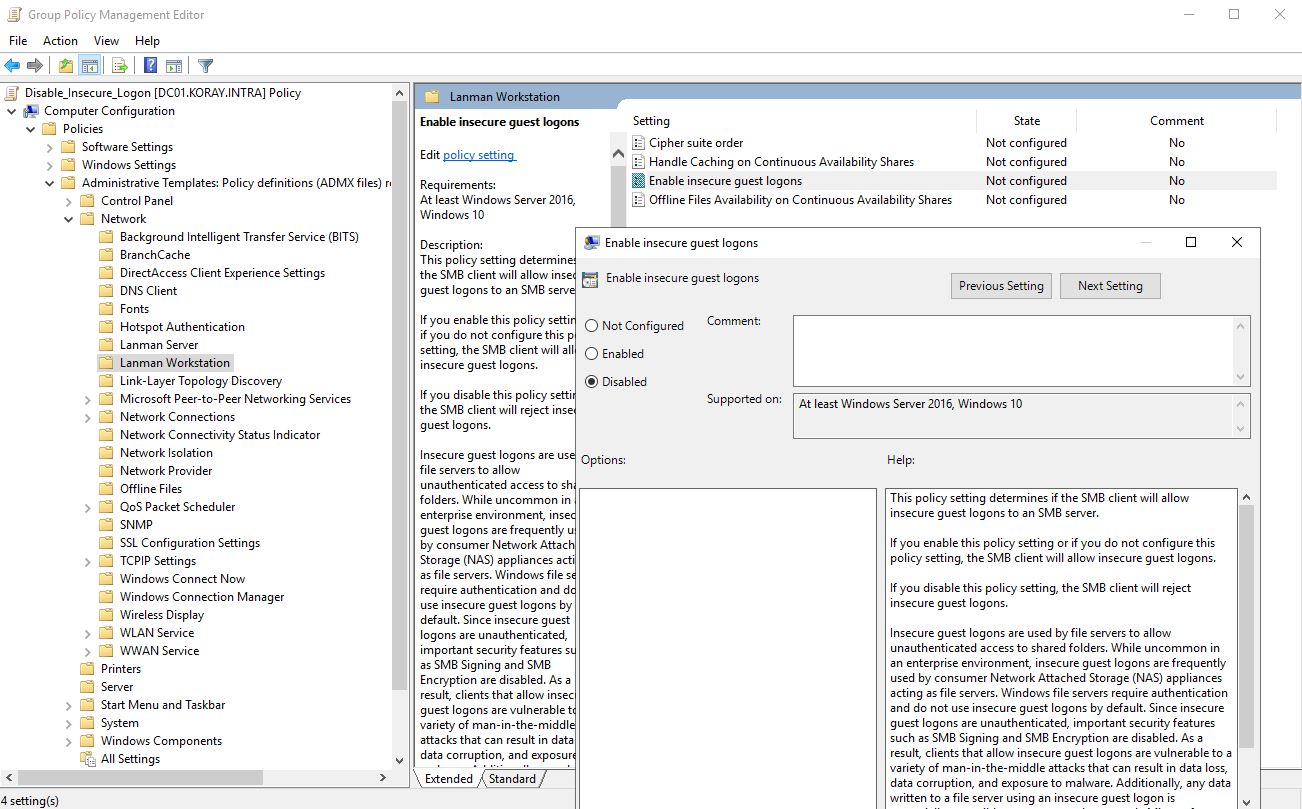Click the Back arrow toolbar icon
The image size is (1302, 809).
pos(12,66)
